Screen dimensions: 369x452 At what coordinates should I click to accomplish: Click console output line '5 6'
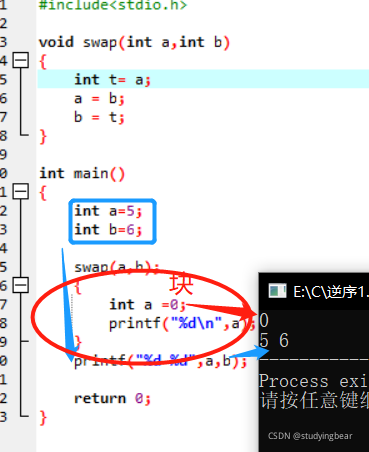pyautogui.click(x=274, y=340)
